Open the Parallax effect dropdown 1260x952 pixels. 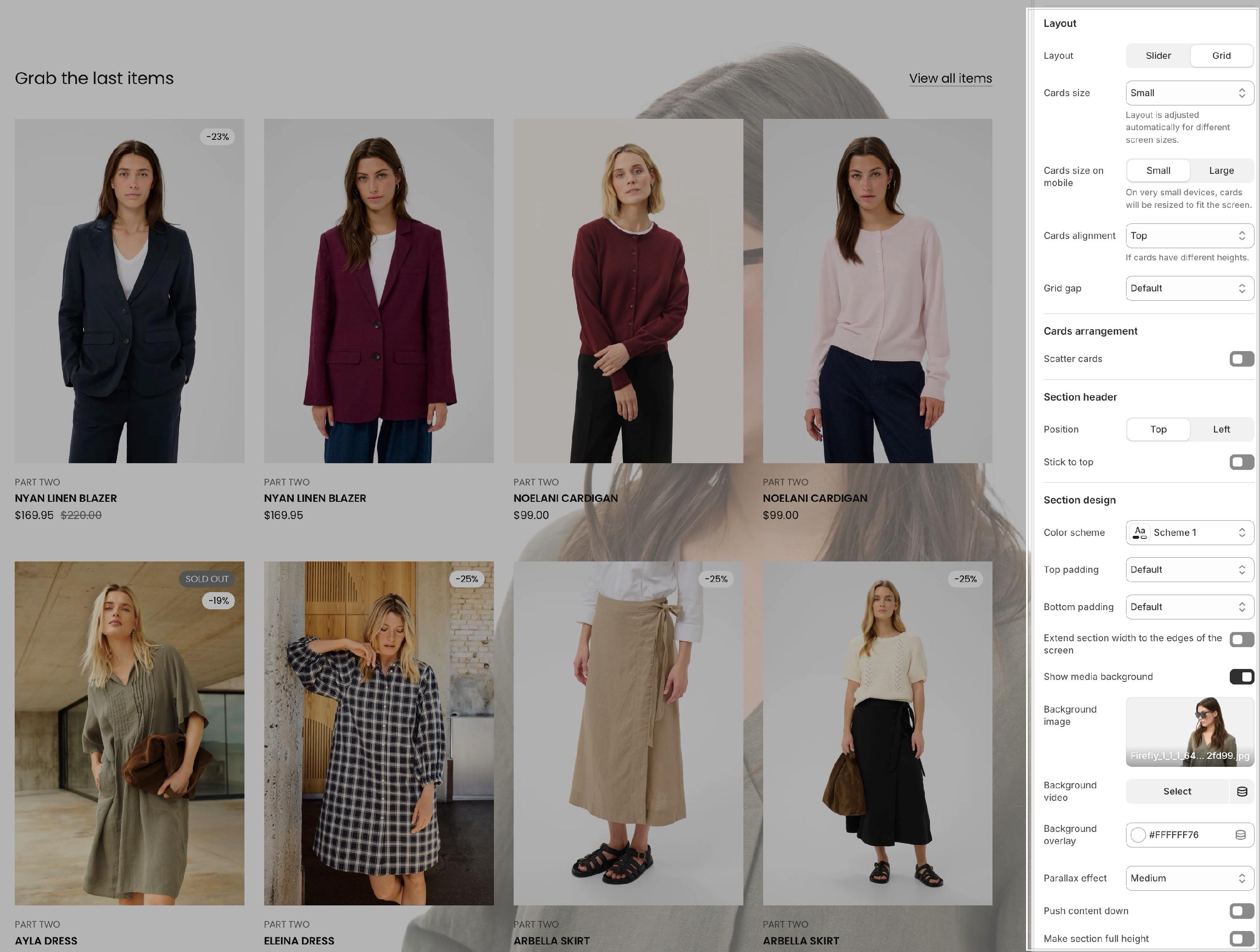pyautogui.click(x=1189, y=878)
